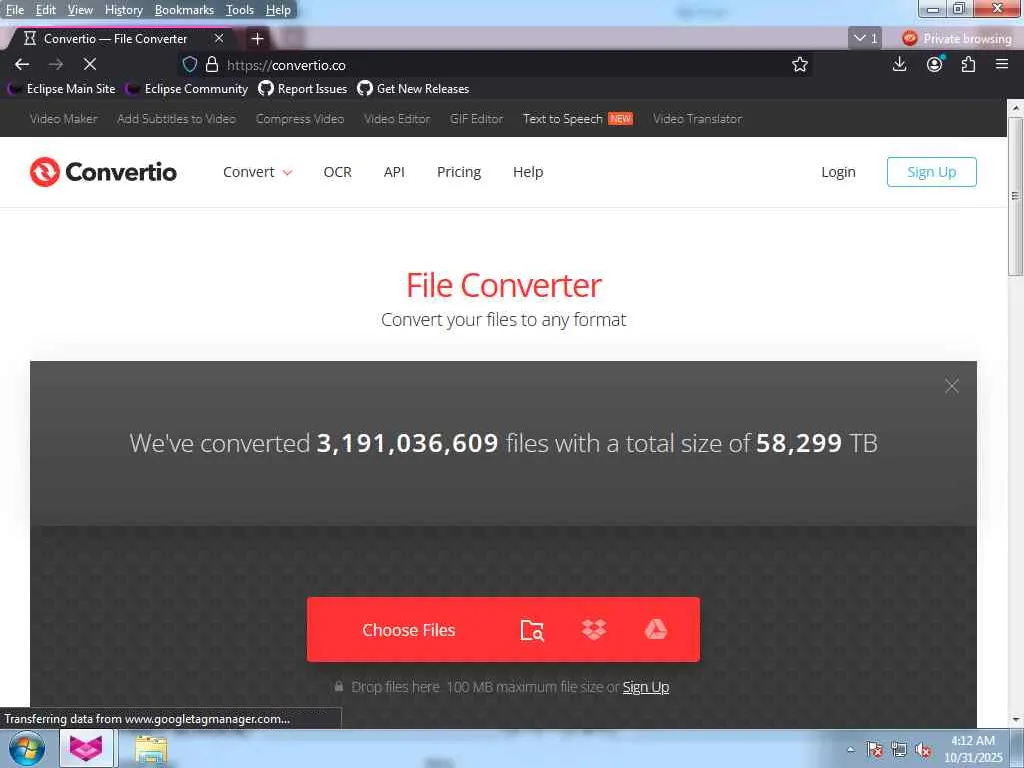Open the Help menu in the menu bar
This screenshot has width=1024, height=768.
(278, 10)
